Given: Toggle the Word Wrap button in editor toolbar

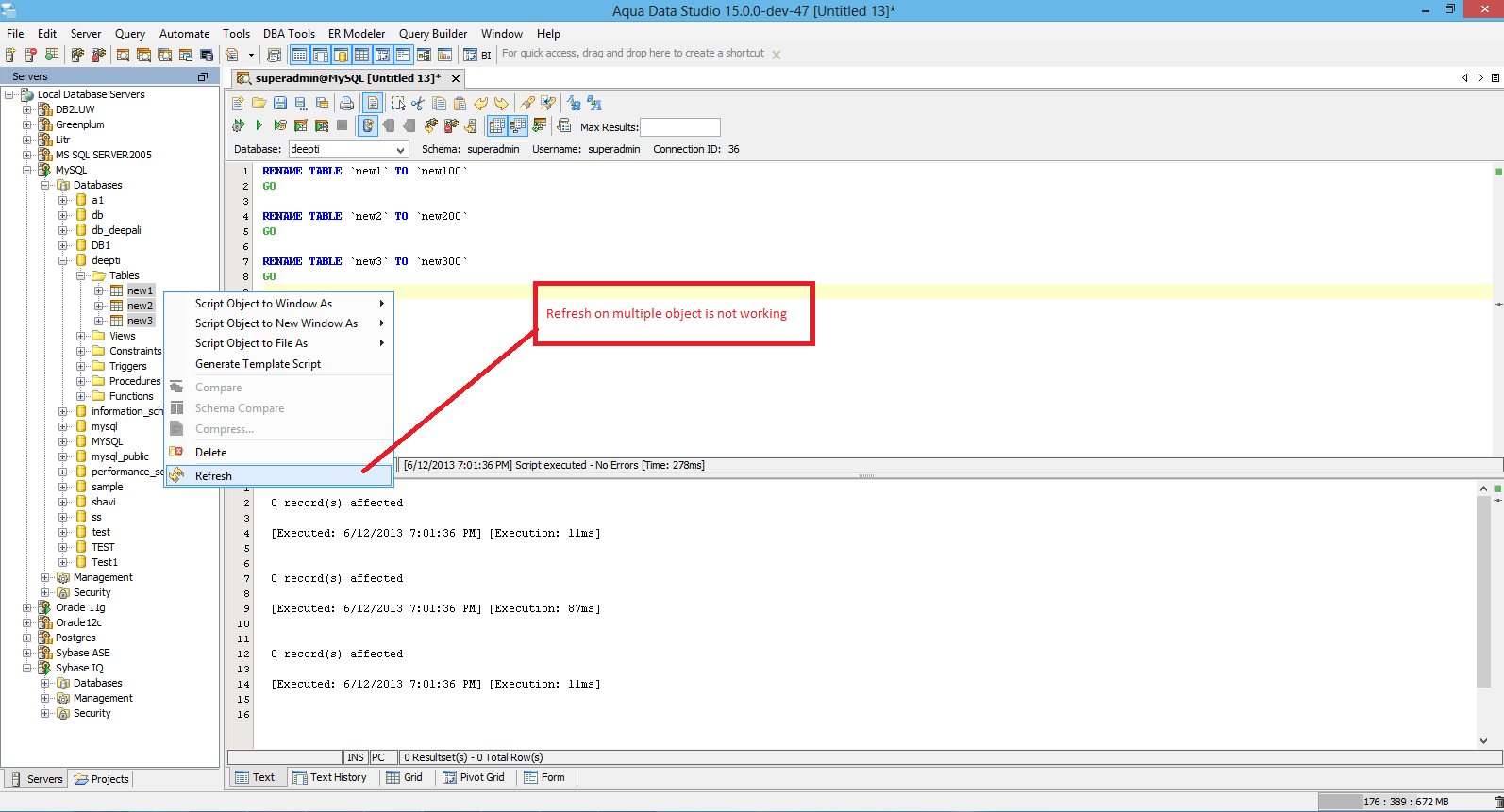Looking at the screenshot, I should tap(373, 103).
